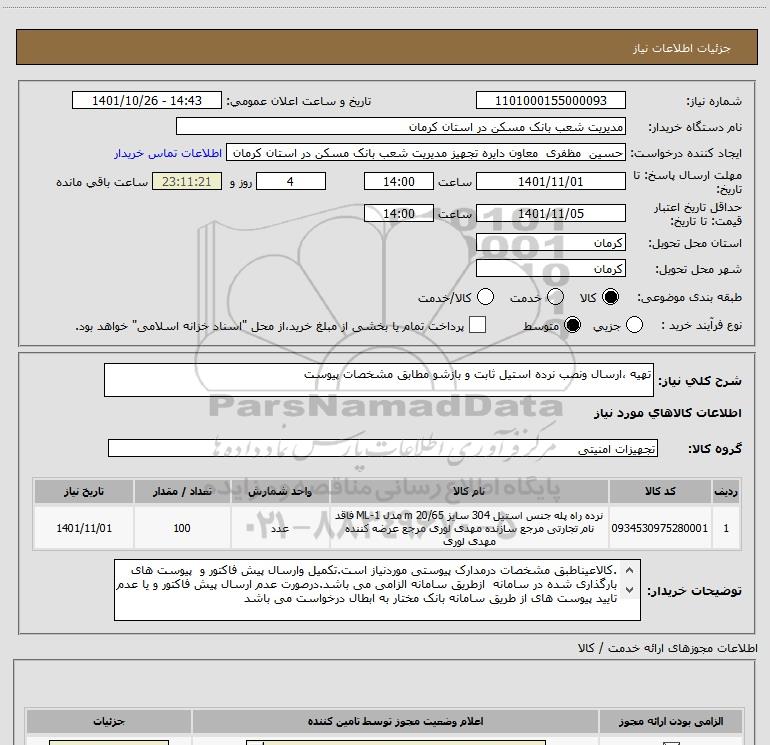Screen dimensions: 770x745
Task: Click the request creator field
Action: [426, 153]
